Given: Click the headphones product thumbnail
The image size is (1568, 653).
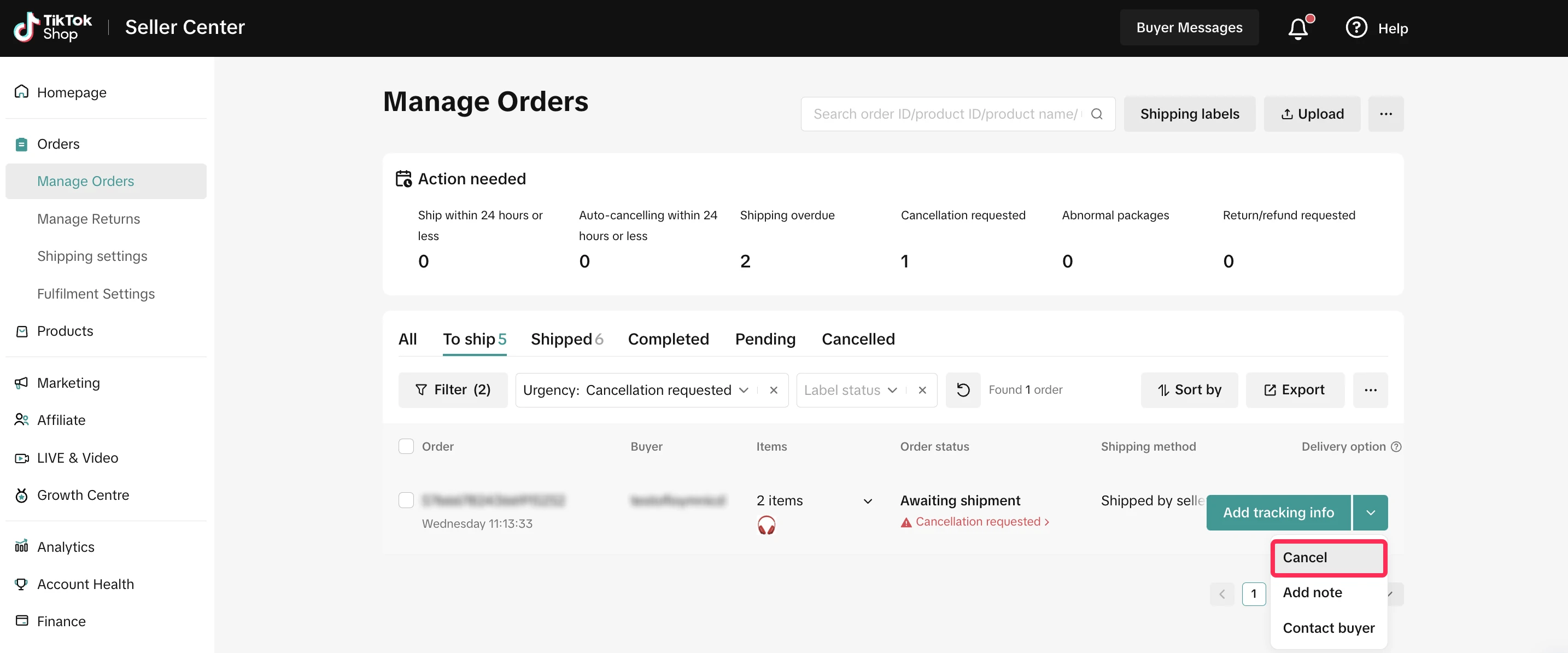Looking at the screenshot, I should [767, 524].
